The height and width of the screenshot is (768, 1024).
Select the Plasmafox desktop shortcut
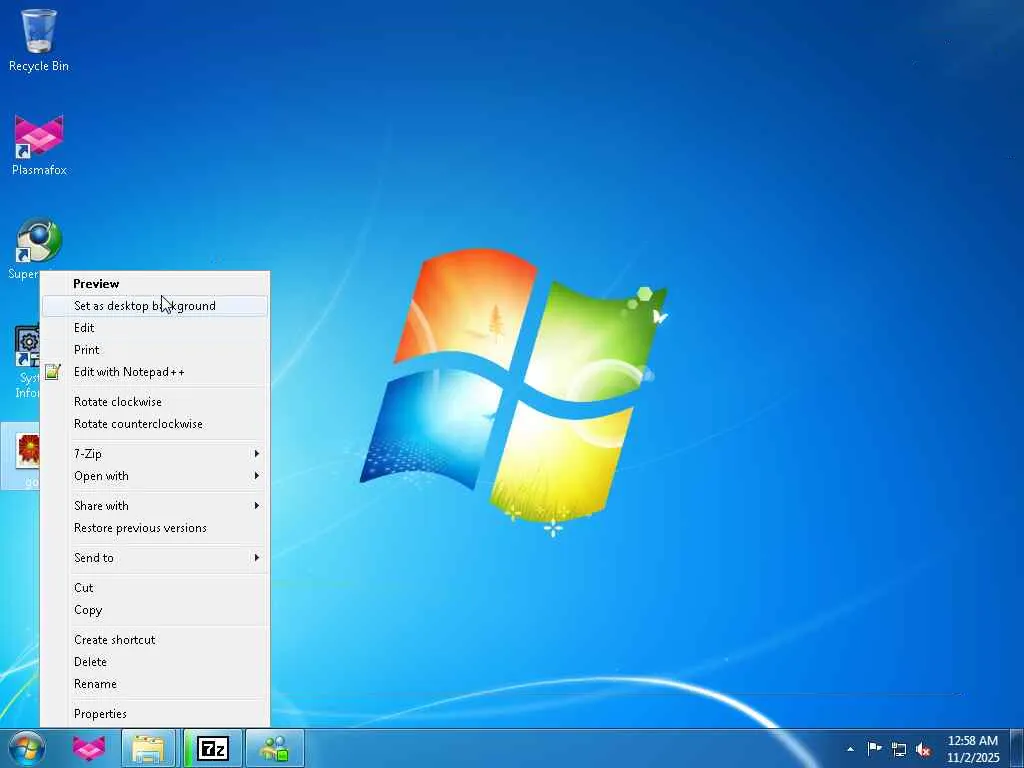(39, 145)
